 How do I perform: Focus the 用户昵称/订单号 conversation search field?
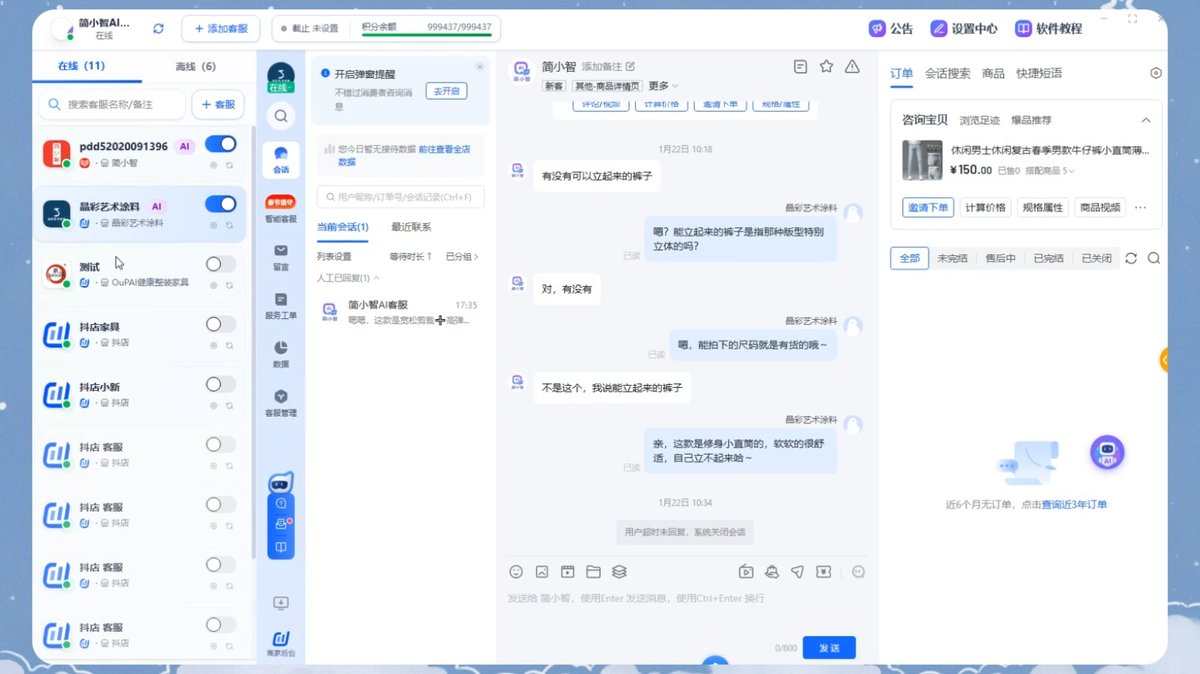click(x=400, y=197)
